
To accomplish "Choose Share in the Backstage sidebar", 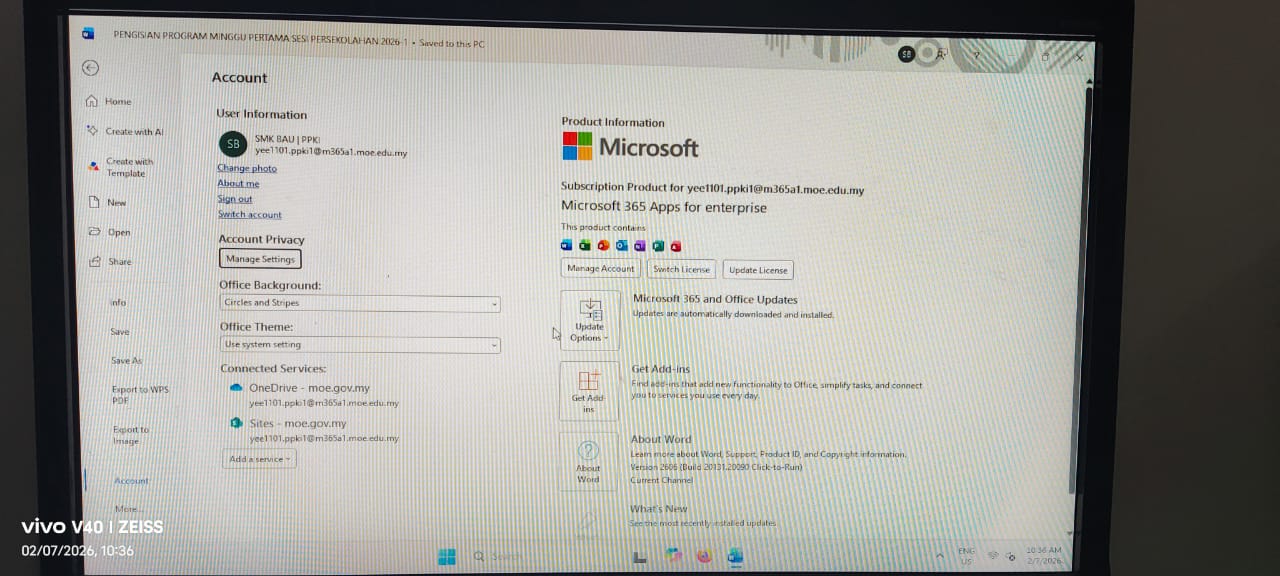I will pos(110,261).
